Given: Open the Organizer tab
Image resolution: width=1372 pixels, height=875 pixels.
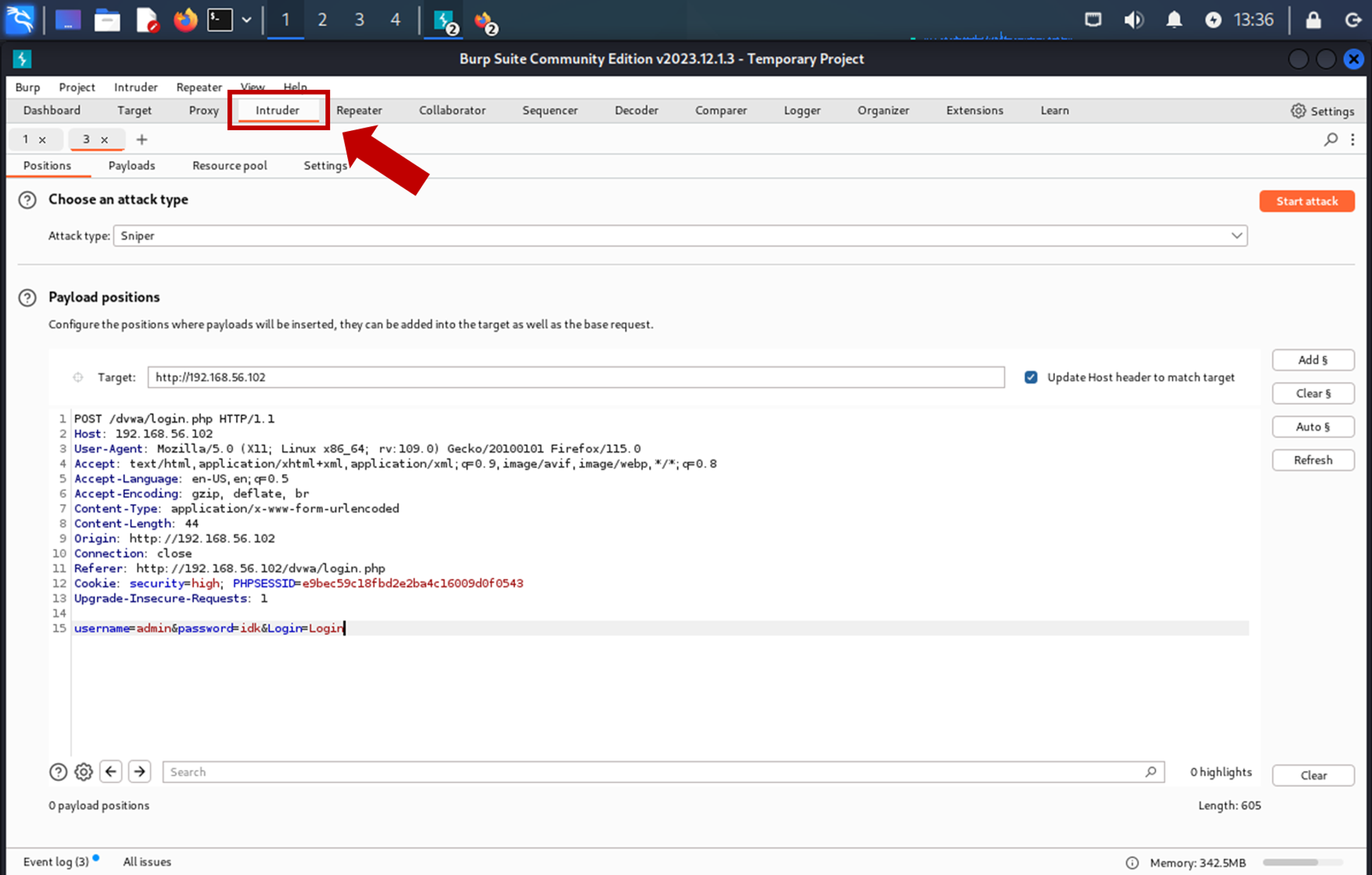Looking at the screenshot, I should tap(883, 110).
